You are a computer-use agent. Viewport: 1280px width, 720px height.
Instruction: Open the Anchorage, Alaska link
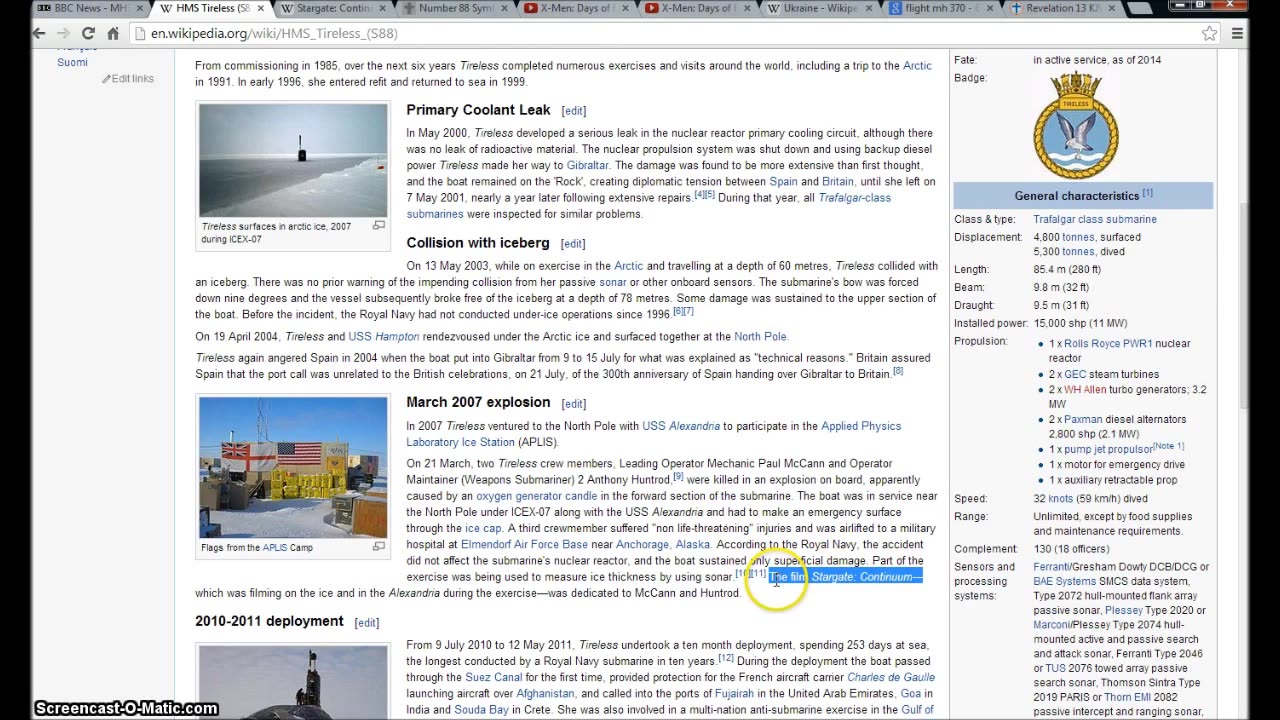pos(663,544)
